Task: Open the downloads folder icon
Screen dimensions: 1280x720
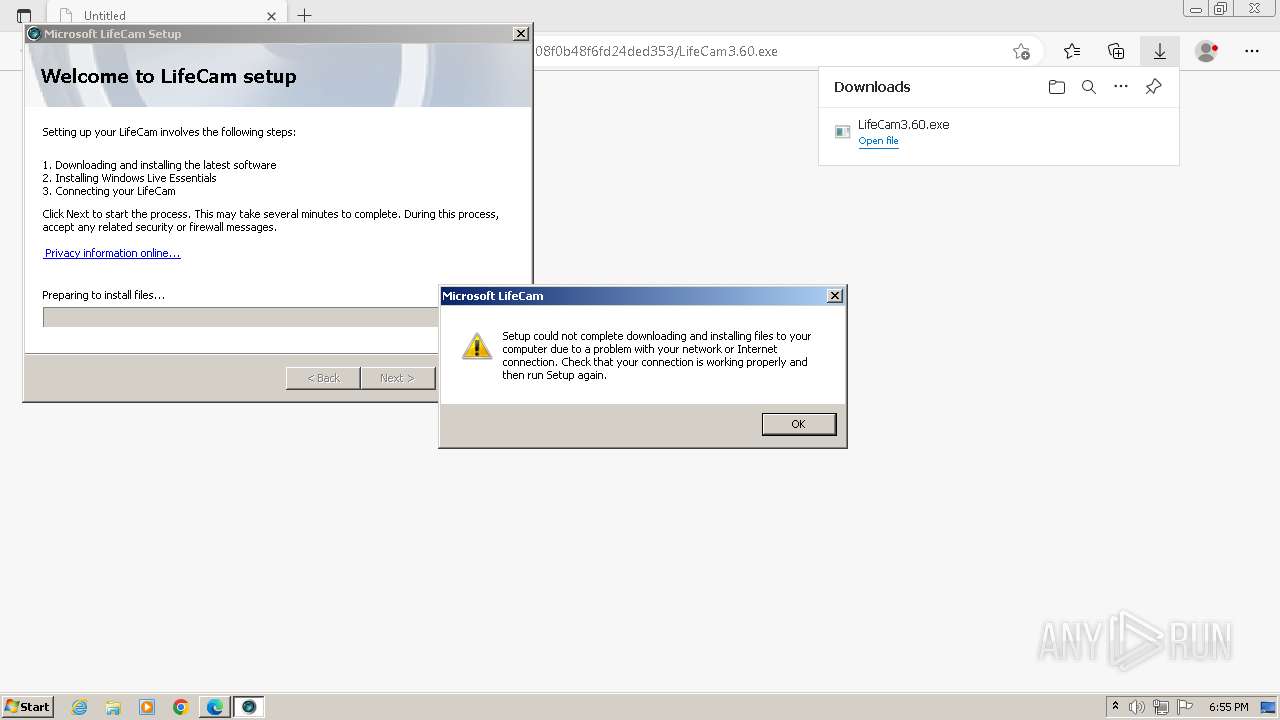Action: click(1057, 87)
